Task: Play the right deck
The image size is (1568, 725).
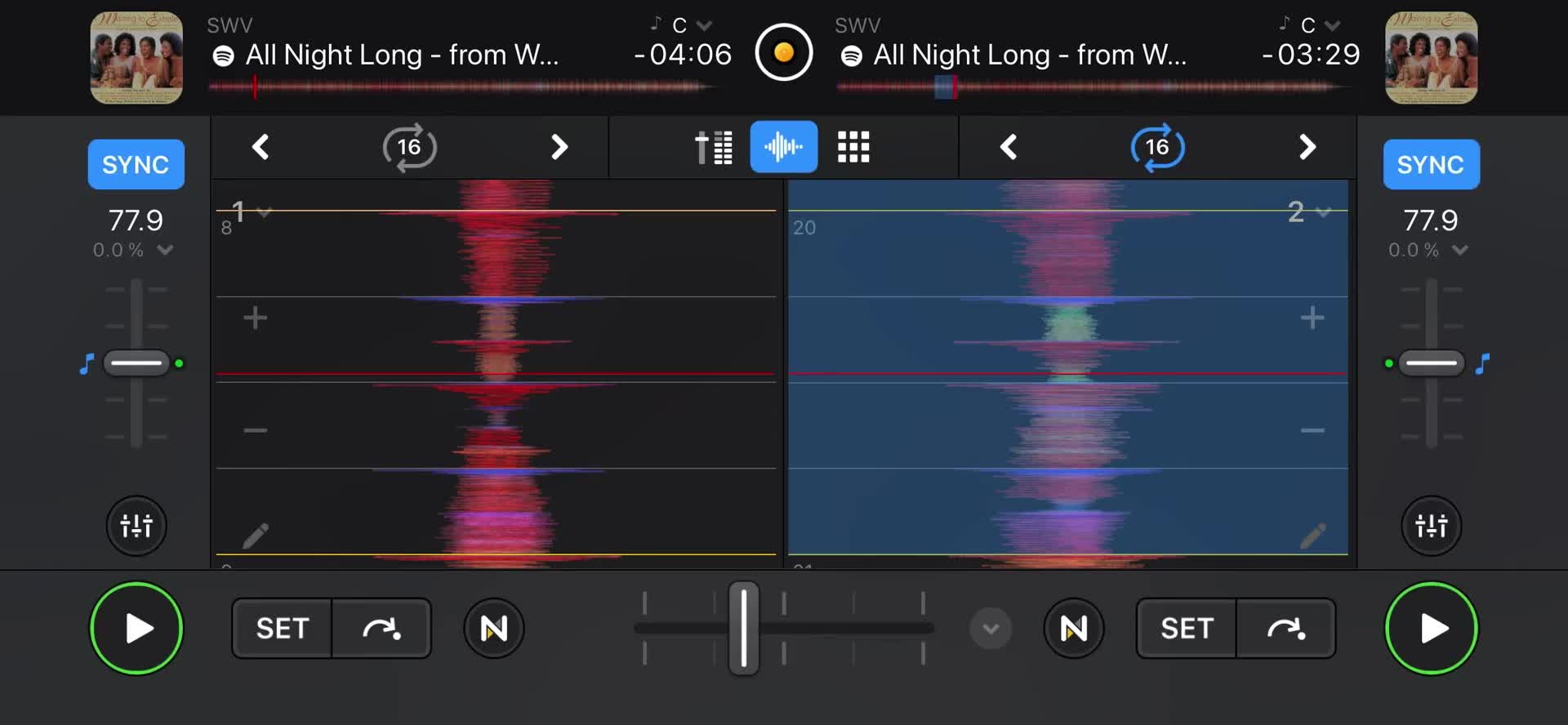Action: coord(1432,629)
